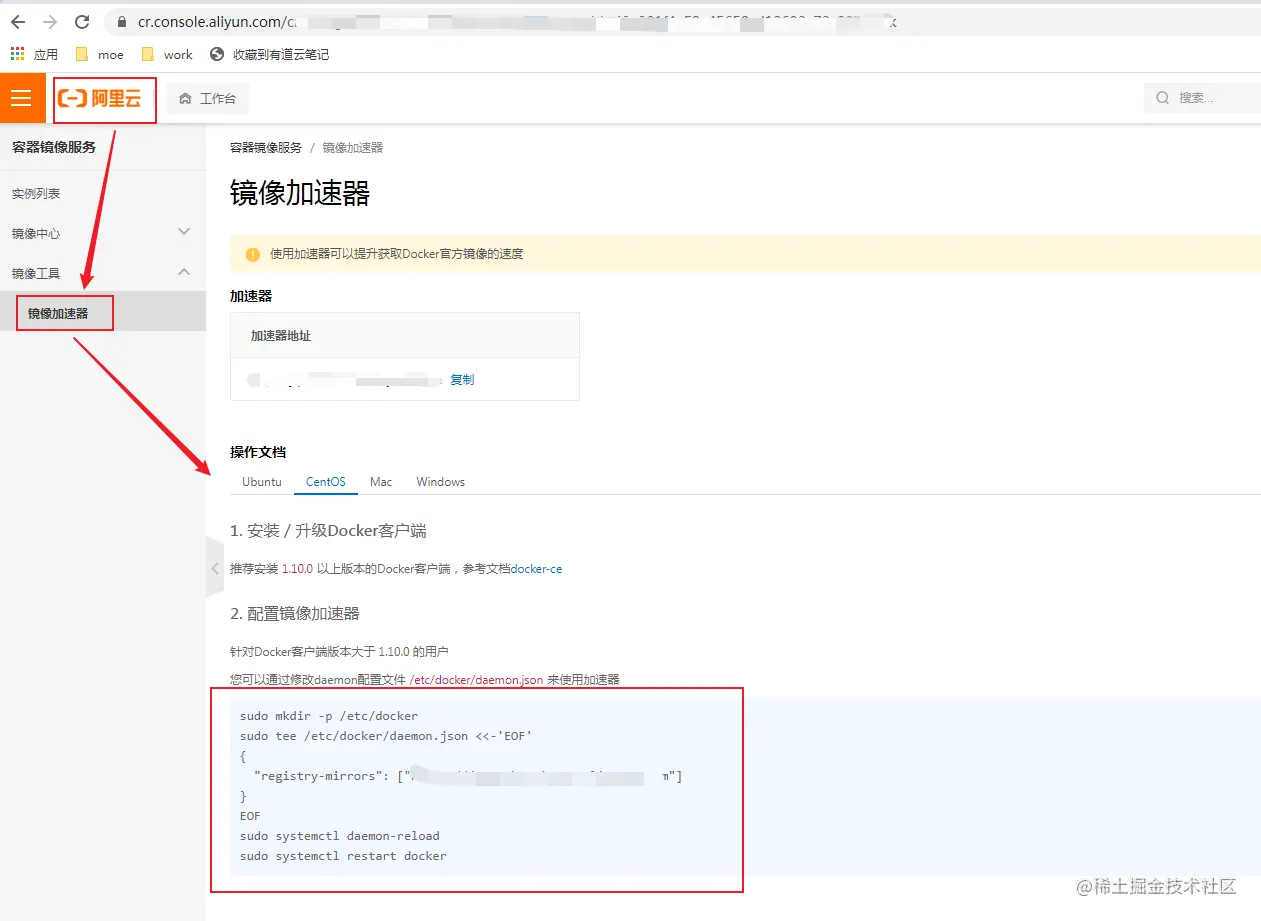Switch to the Mac tab
This screenshot has width=1261, height=921.
pyautogui.click(x=381, y=481)
